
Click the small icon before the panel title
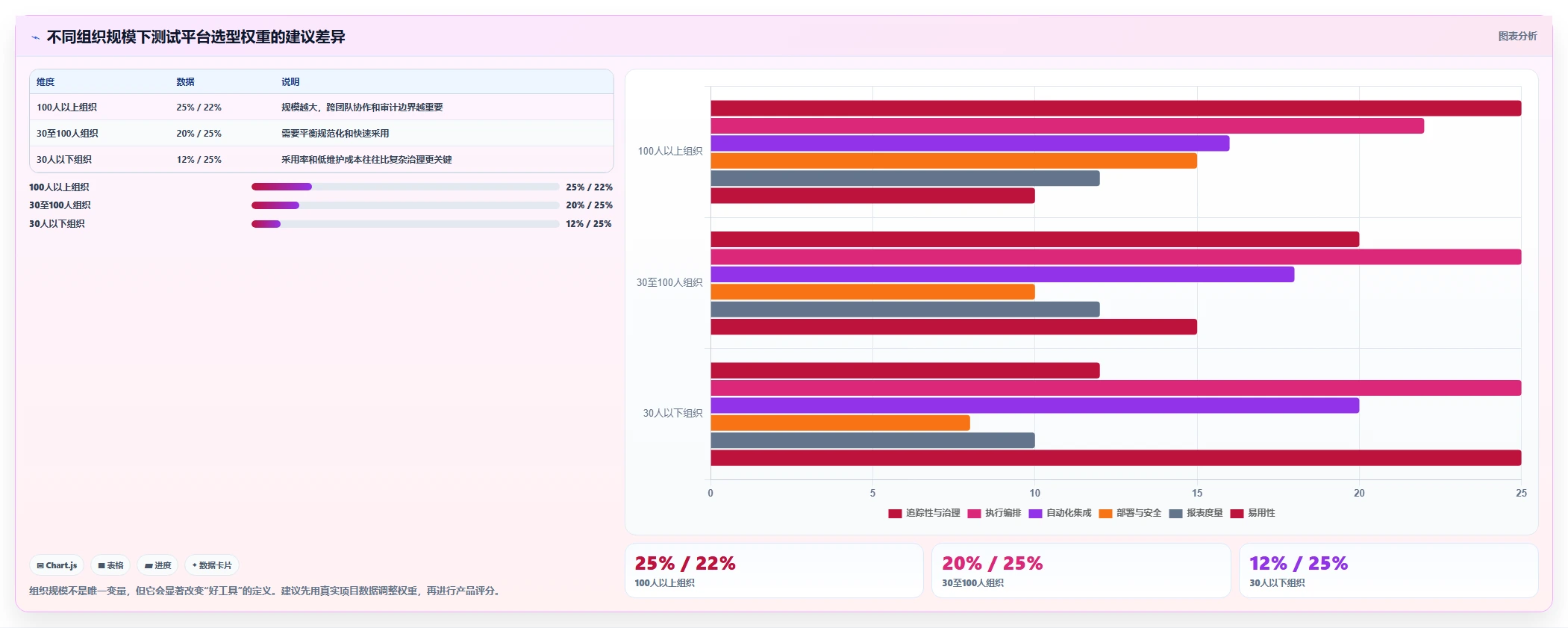[35, 37]
